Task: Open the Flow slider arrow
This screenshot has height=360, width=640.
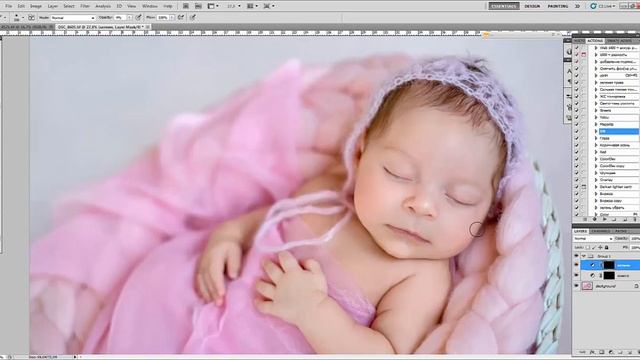Action: [x=172, y=18]
